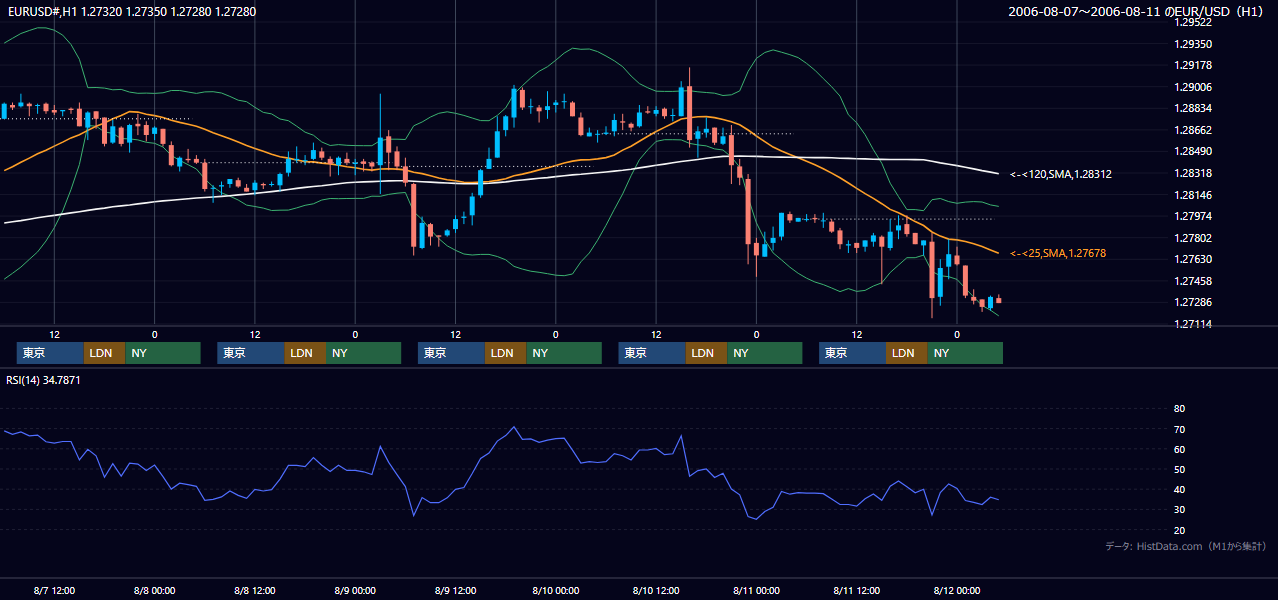Select the last NY session block
The width and height of the screenshot is (1278, 600).
pos(965,353)
